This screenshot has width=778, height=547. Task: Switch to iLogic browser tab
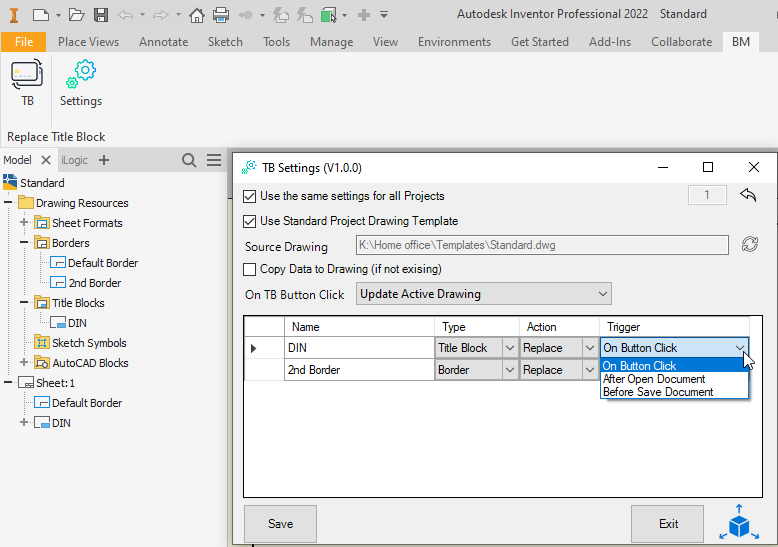[74, 160]
